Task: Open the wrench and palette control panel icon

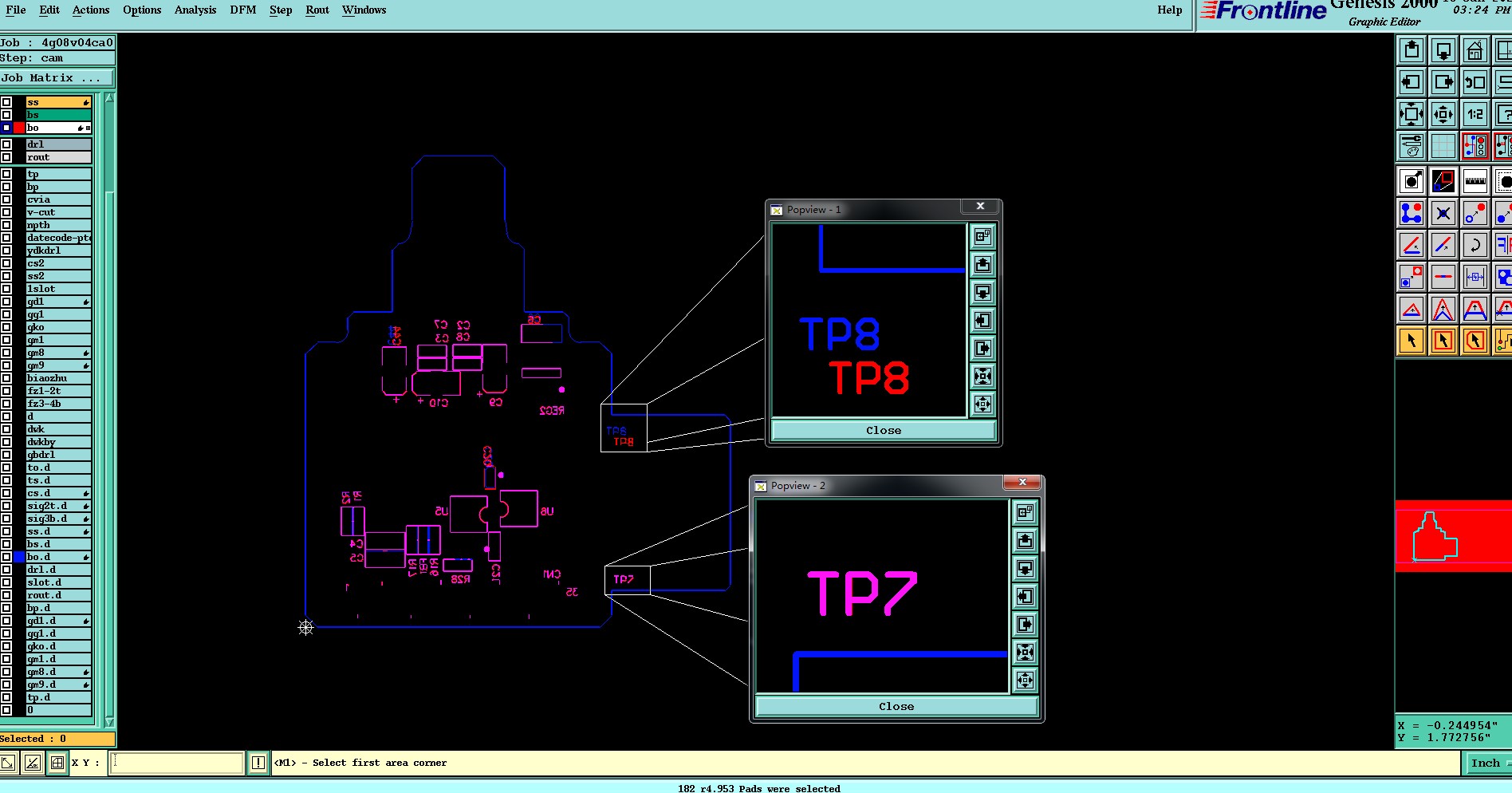Action: (x=1412, y=146)
